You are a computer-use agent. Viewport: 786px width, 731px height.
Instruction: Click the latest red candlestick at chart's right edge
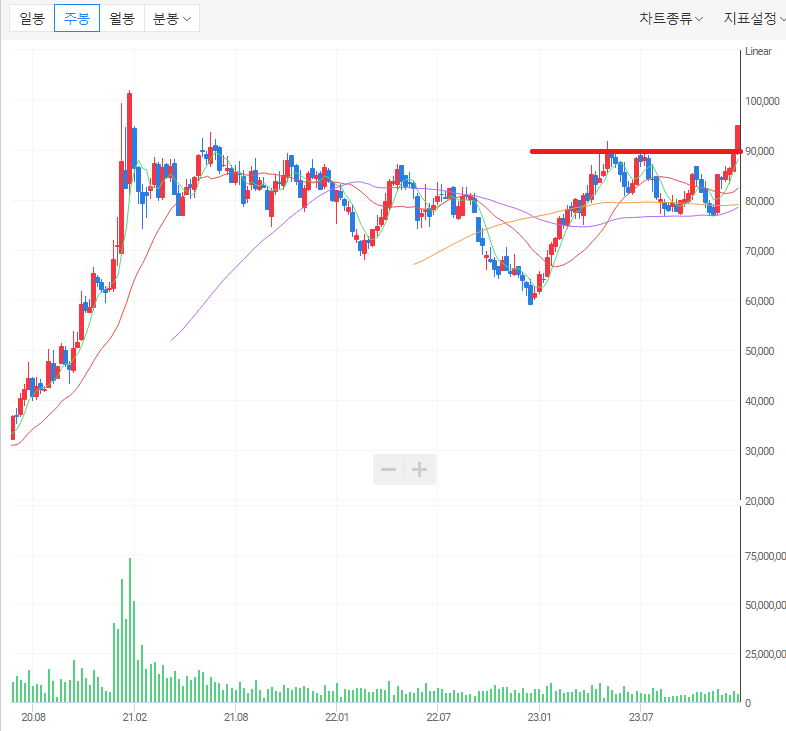tap(737, 139)
